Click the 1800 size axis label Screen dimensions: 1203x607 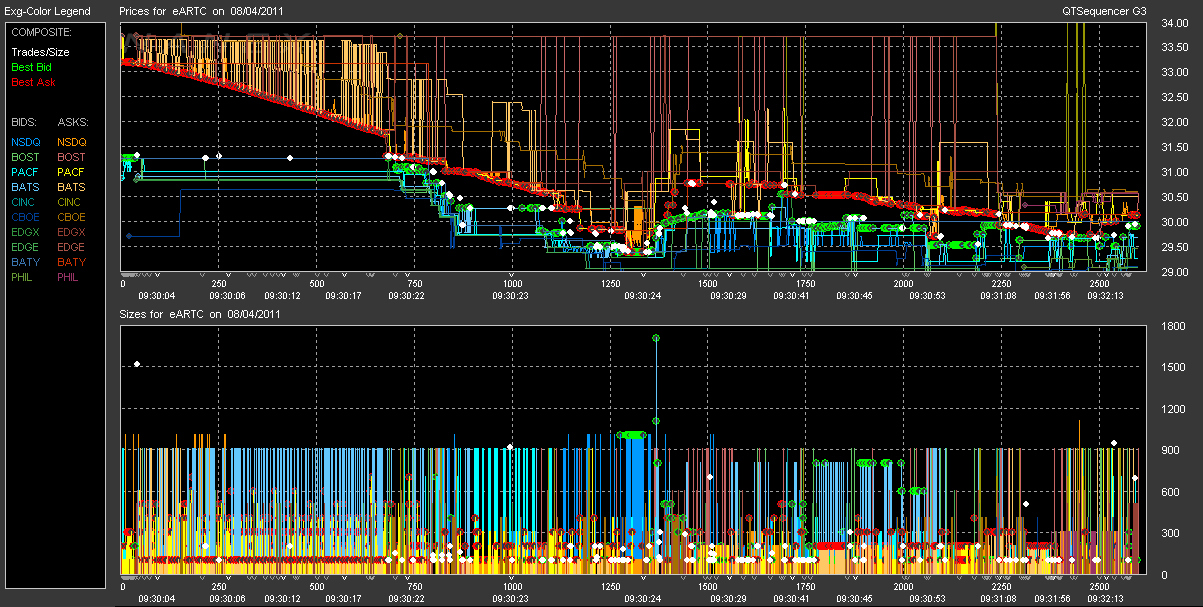1171,326
